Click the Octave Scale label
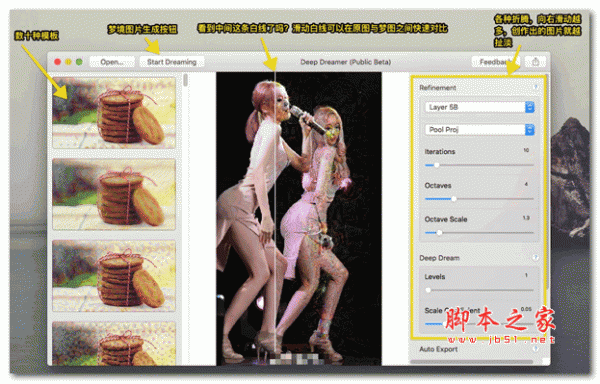The image size is (600, 384). [446, 219]
